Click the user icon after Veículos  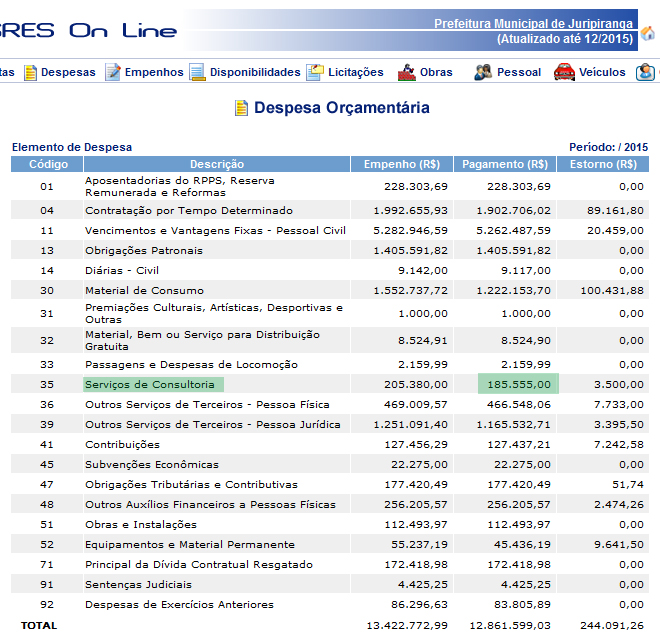point(645,72)
